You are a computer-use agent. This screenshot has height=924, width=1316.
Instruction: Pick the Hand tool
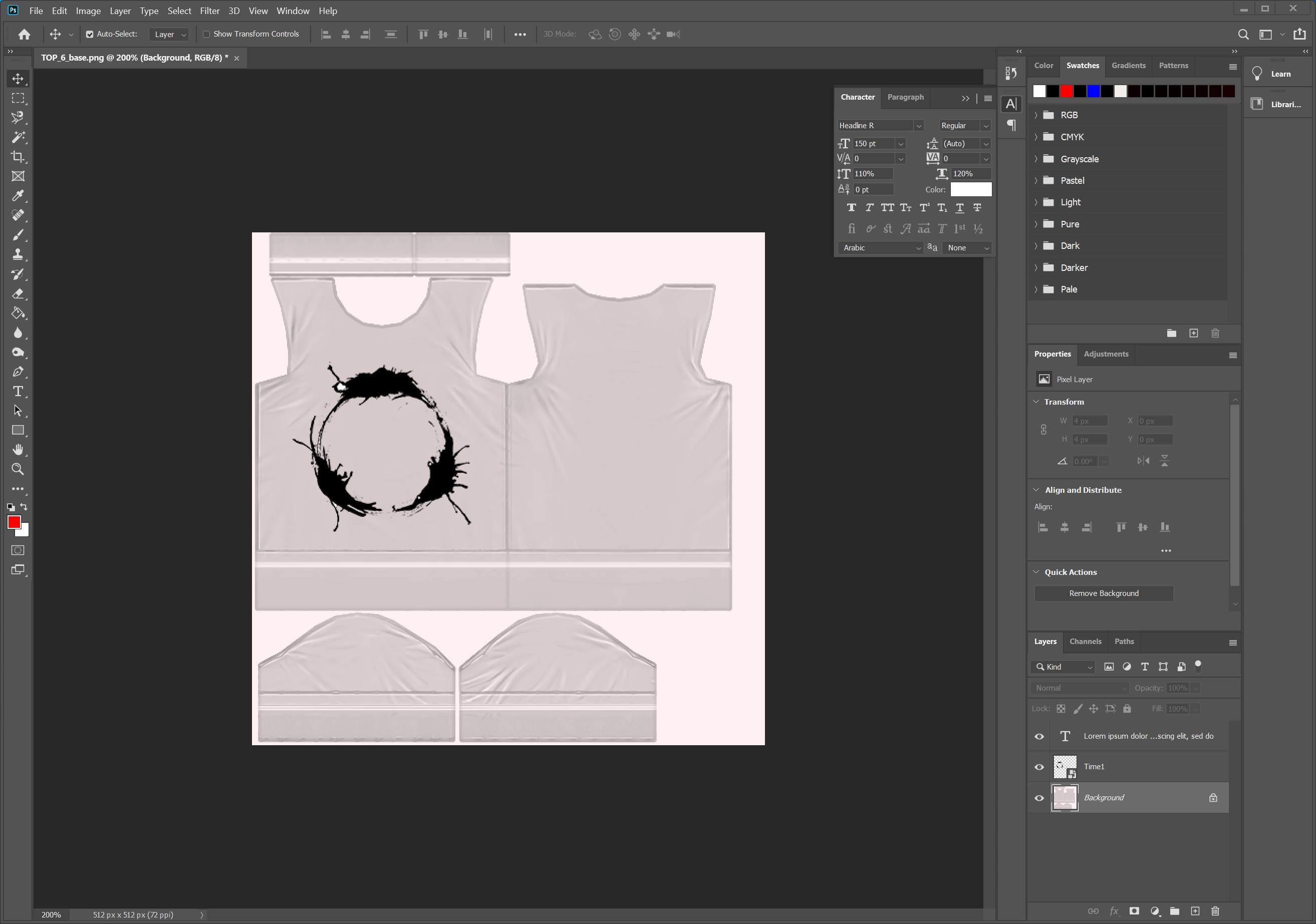[x=18, y=450]
